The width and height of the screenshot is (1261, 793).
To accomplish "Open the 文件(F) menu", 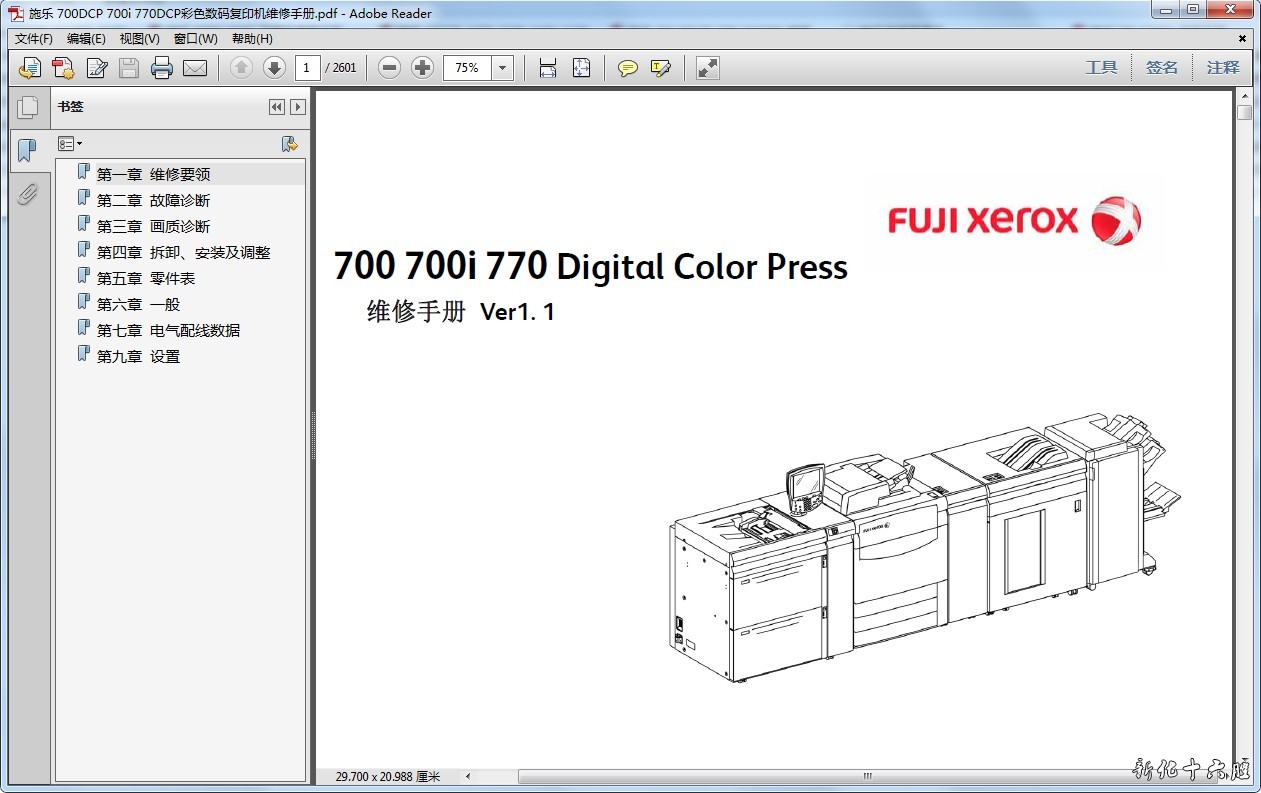I will 34,39.
